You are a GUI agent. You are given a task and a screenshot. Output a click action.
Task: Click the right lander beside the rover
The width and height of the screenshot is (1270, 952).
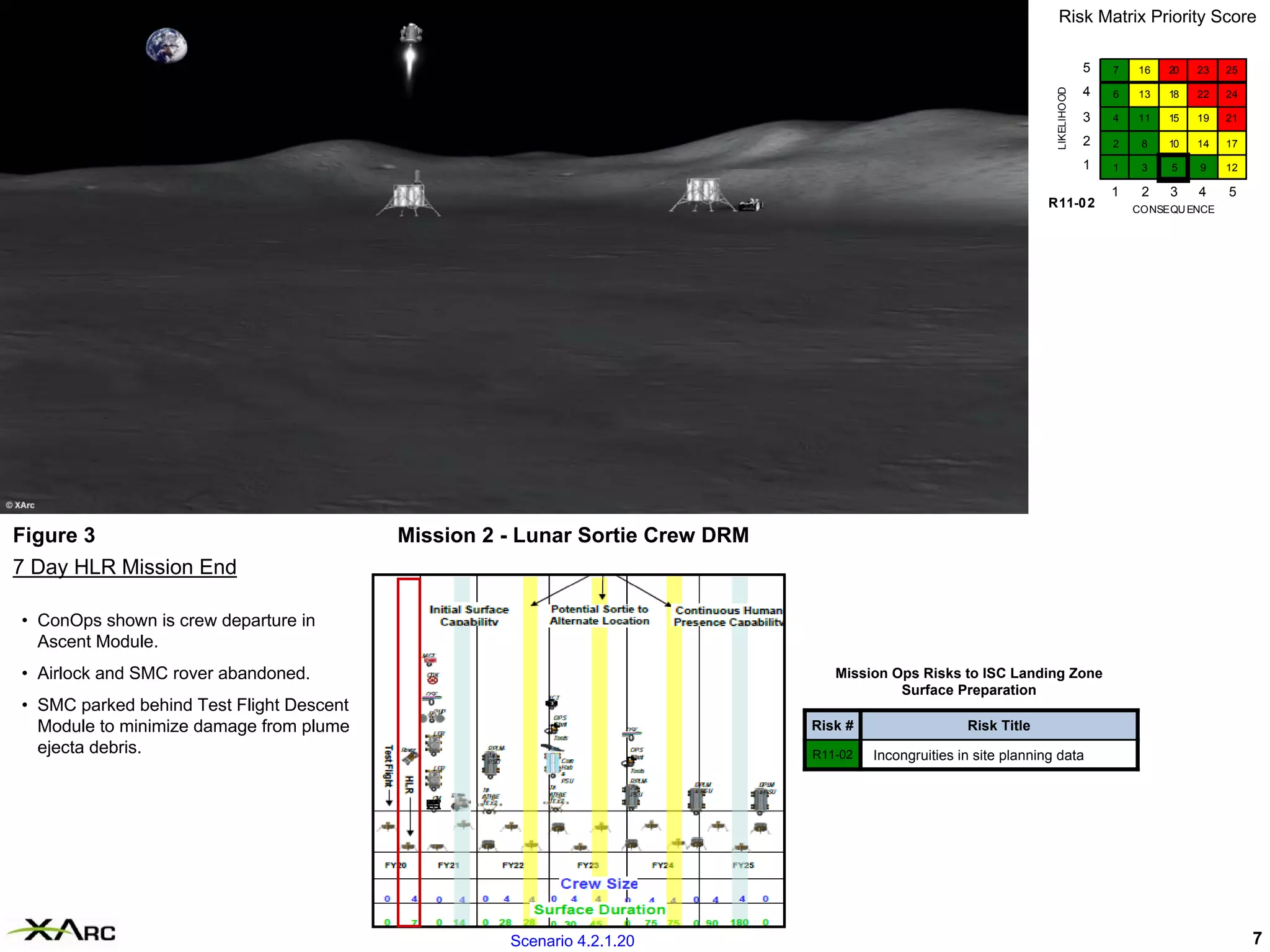coord(703,195)
